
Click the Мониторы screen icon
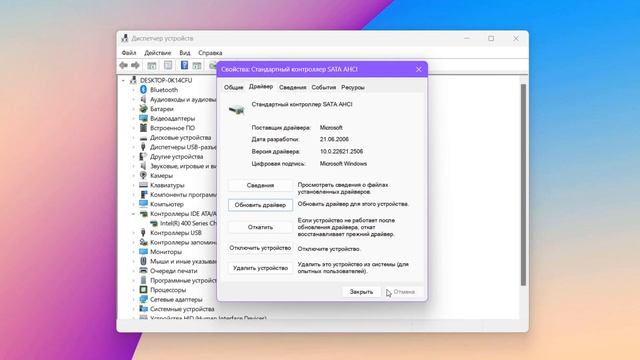(143, 251)
